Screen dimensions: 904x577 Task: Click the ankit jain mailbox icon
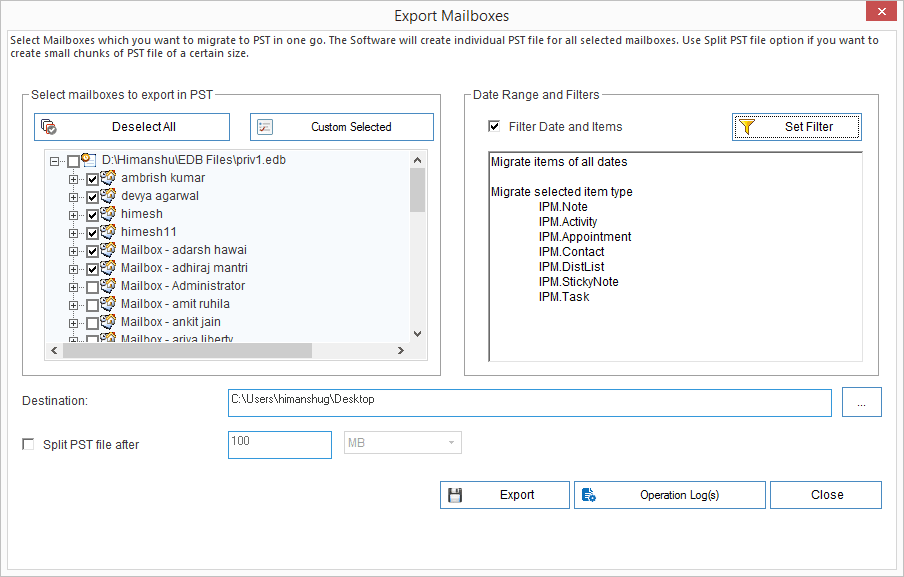(x=108, y=322)
